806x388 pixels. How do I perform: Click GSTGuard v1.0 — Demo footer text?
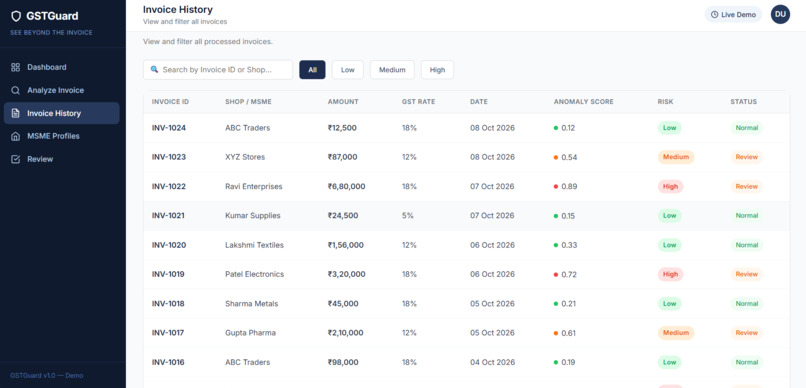pyautogui.click(x=46, y=376)
